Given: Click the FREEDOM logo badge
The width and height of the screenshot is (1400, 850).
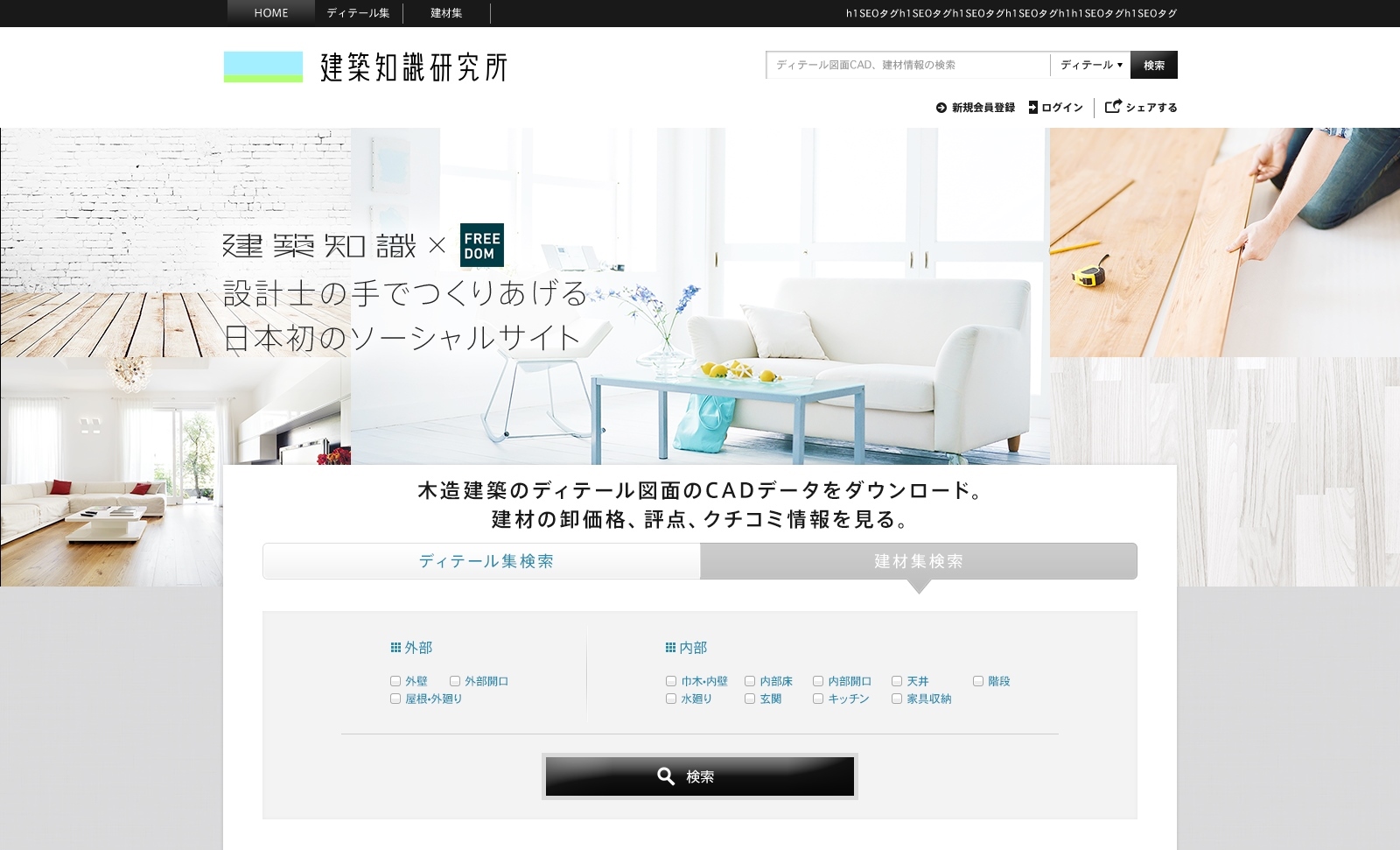Looking at the screenshot, I should click(x=483, y=246).
